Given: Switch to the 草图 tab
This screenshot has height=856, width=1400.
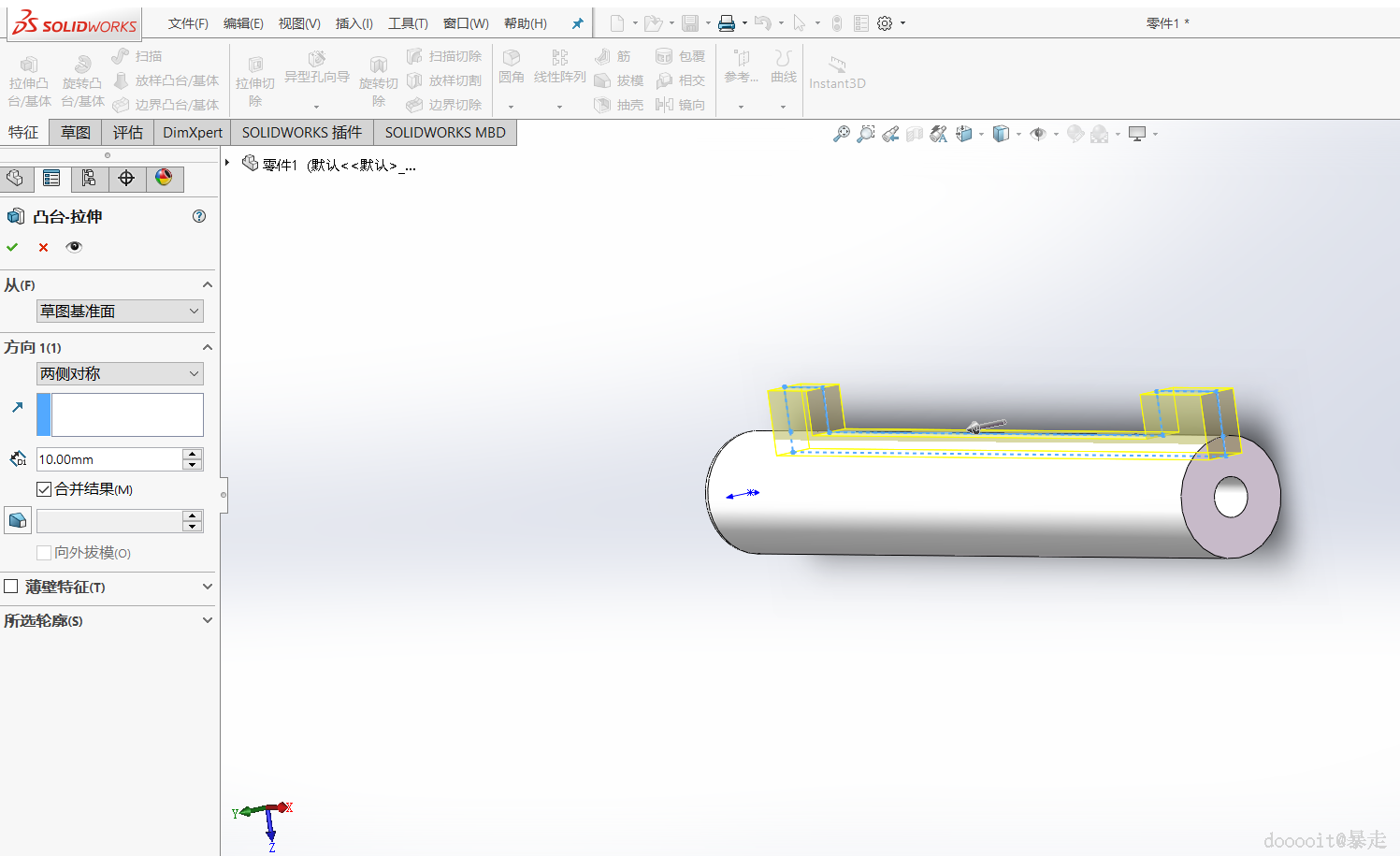Looking at the screenshot, I should click(76, 133).
